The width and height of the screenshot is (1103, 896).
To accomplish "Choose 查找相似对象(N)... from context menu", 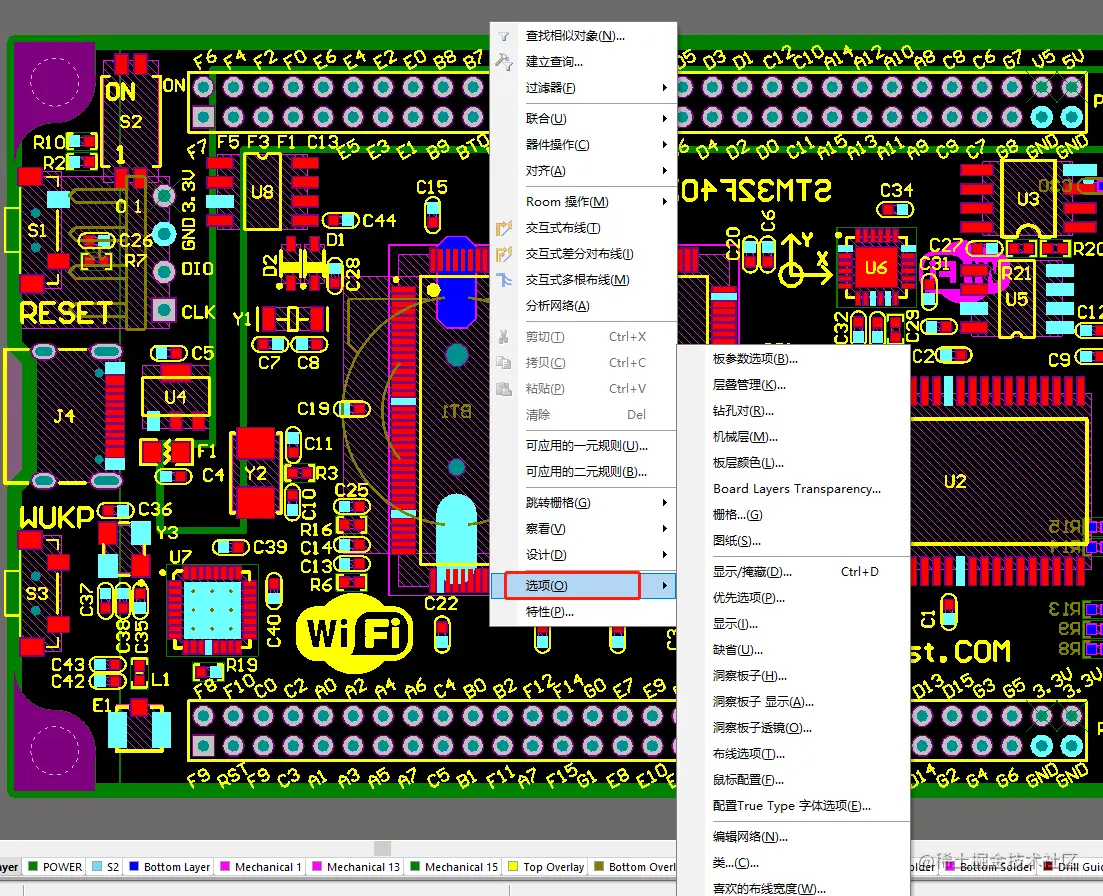I will [x=583, y=36].
